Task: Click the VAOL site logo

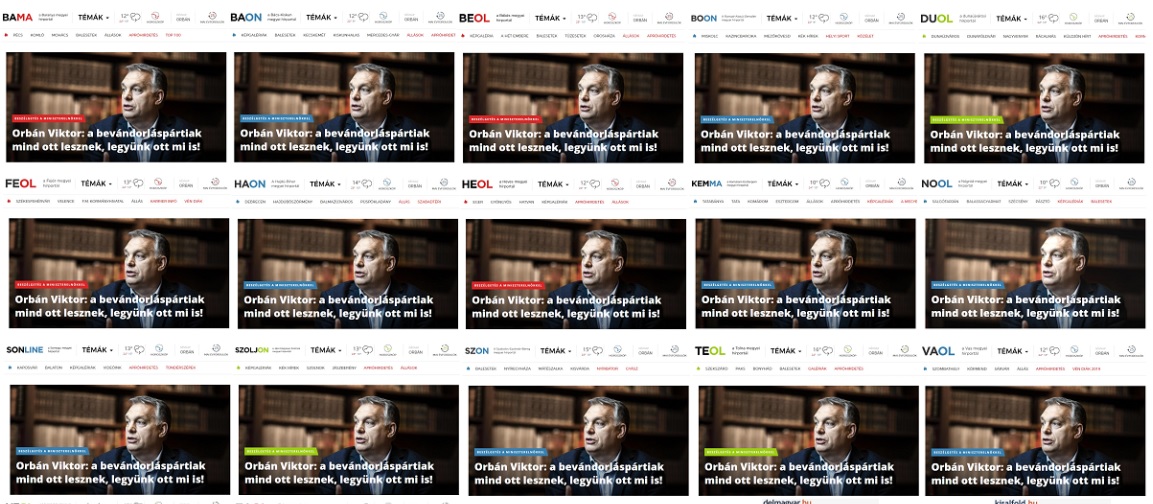Action: tap(938, 351)
